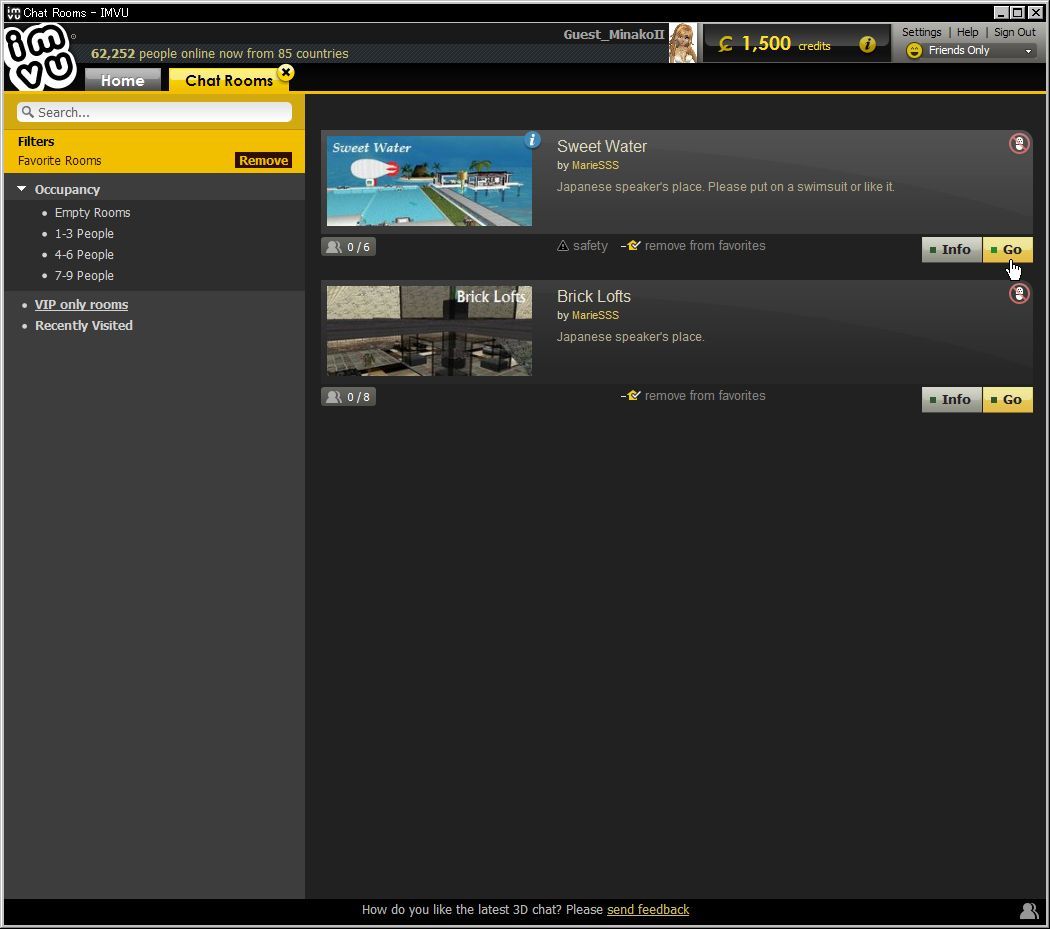Viewport: 1050px width, 929px height.
Task: Select the Chat Rooms tab
Action: tap(229, 80)
